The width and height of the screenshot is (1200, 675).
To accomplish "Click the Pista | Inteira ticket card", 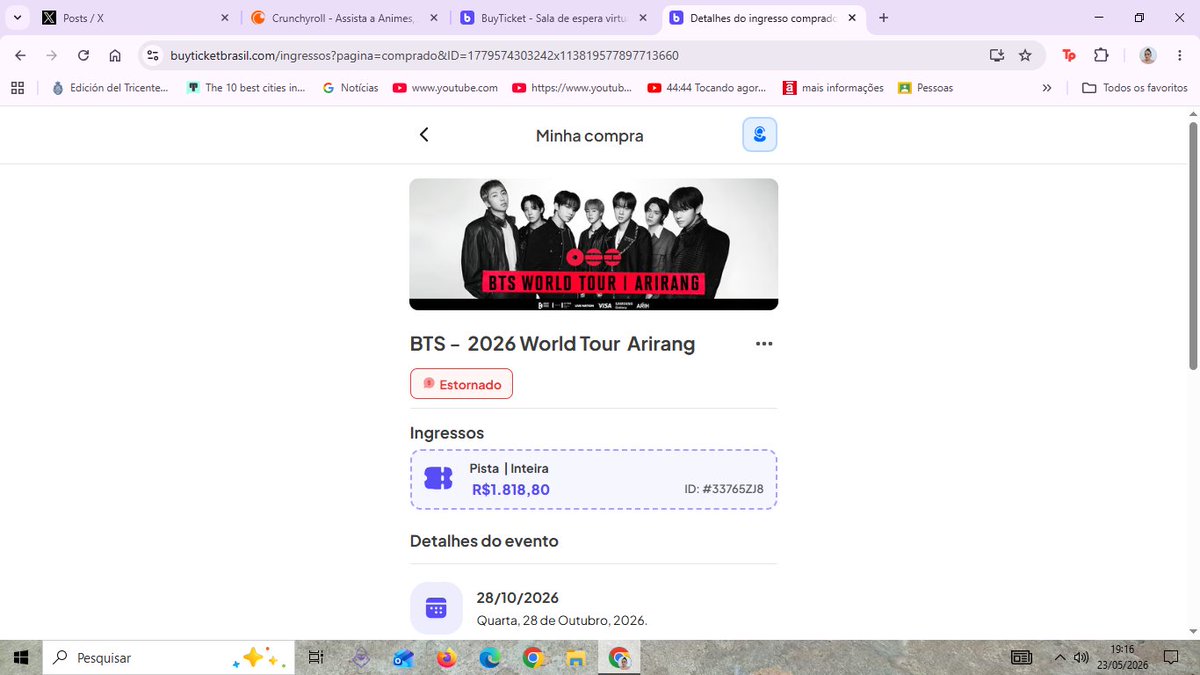I will pos(594,480).
